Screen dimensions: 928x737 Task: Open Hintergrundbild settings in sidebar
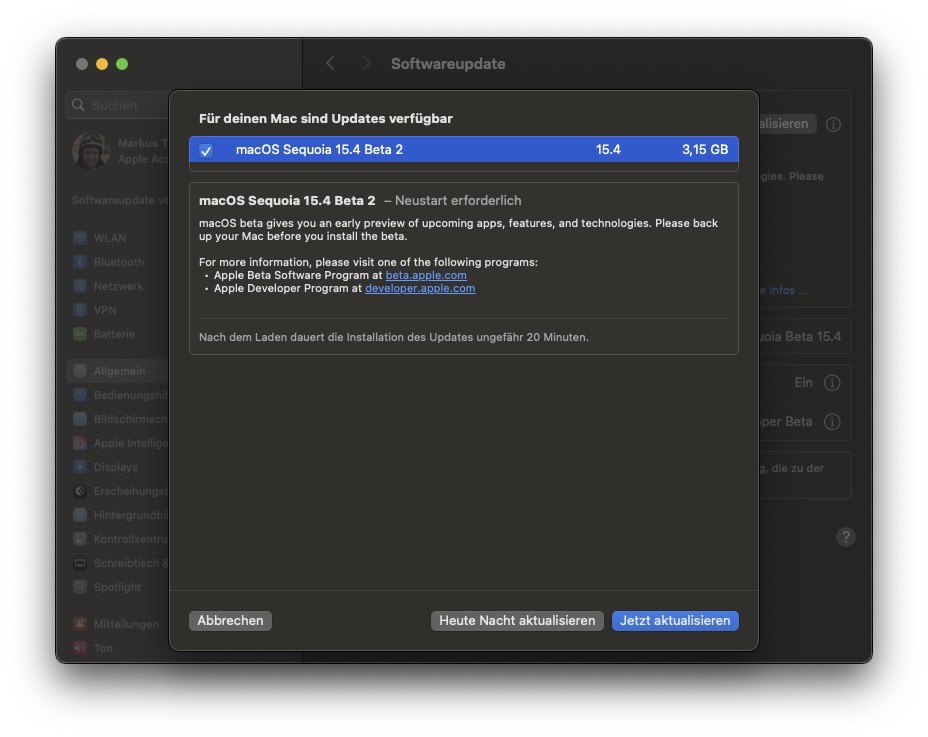click(118, 515)
